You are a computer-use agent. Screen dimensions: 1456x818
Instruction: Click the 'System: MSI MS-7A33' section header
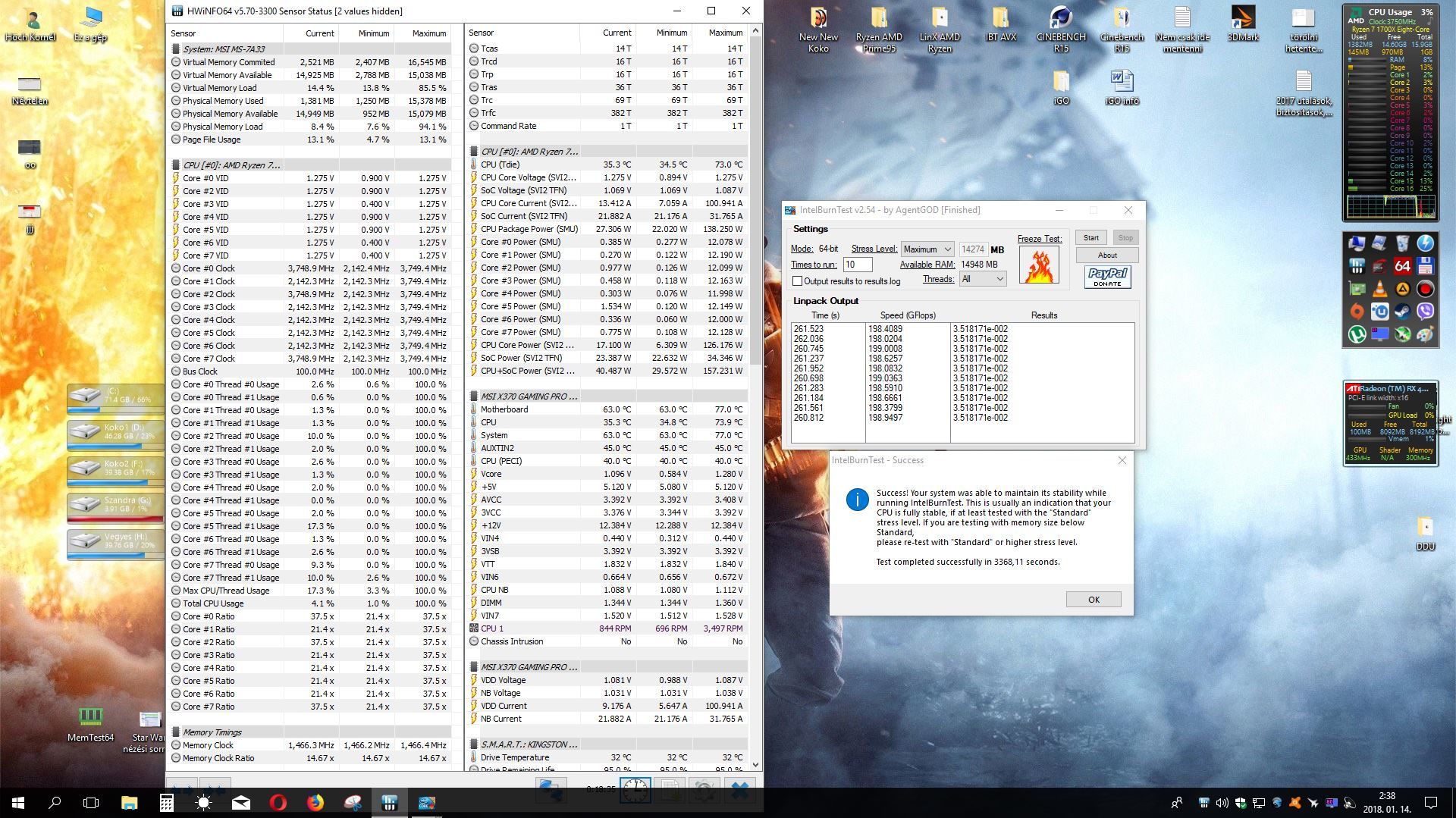(x=309, y=49)
